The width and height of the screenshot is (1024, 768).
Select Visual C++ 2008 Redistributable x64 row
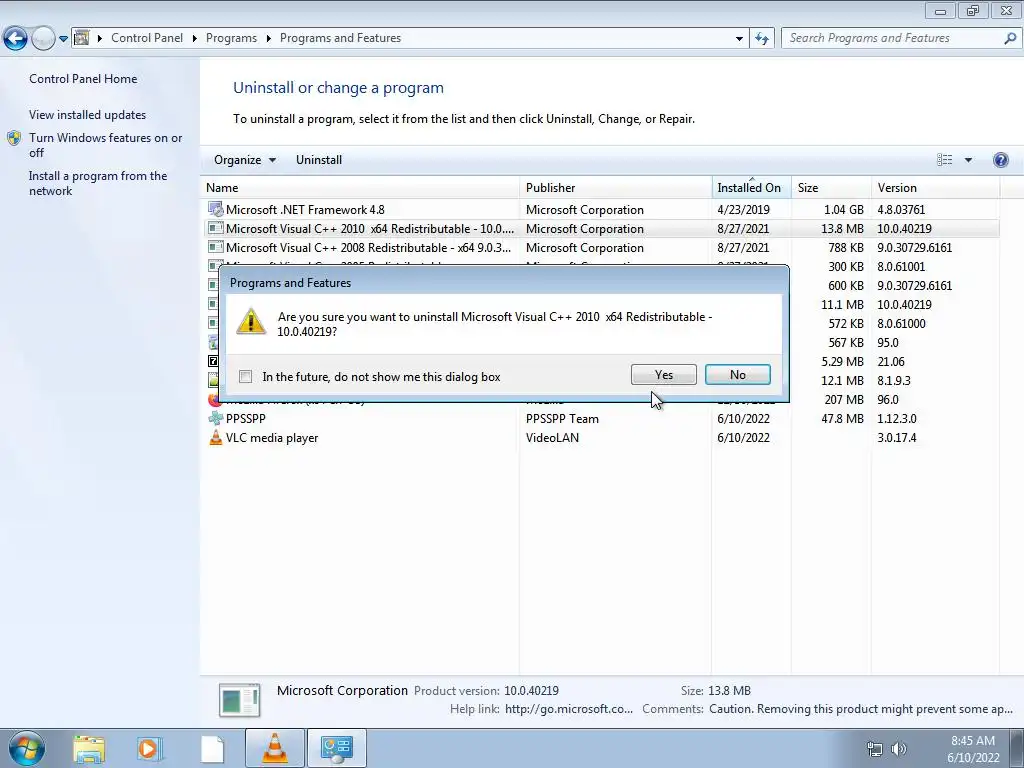[x=601, y=248]
